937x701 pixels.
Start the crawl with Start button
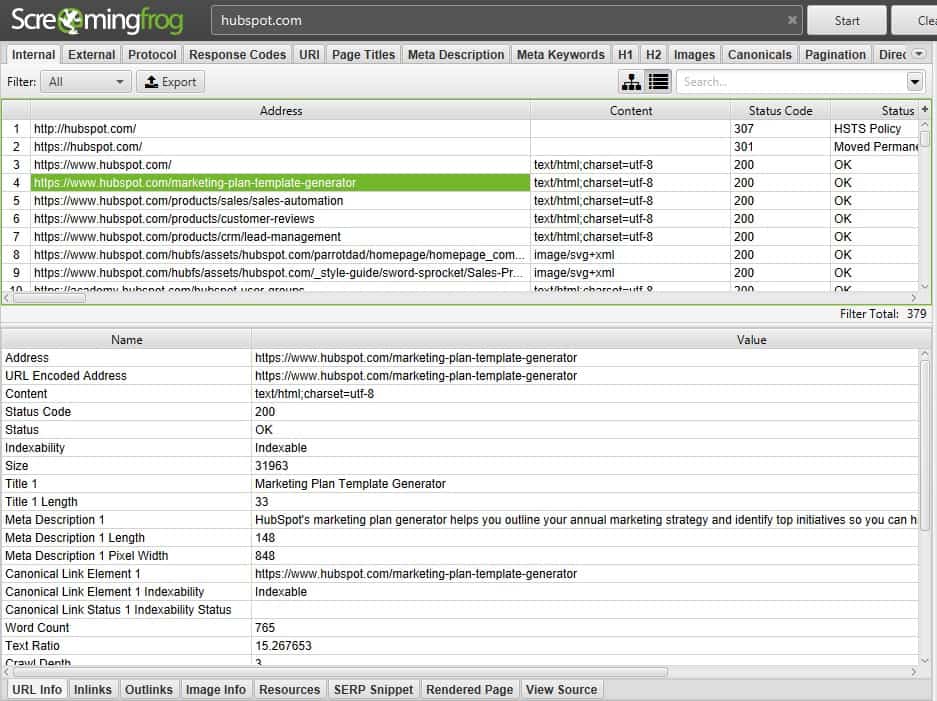pos(847,20)
